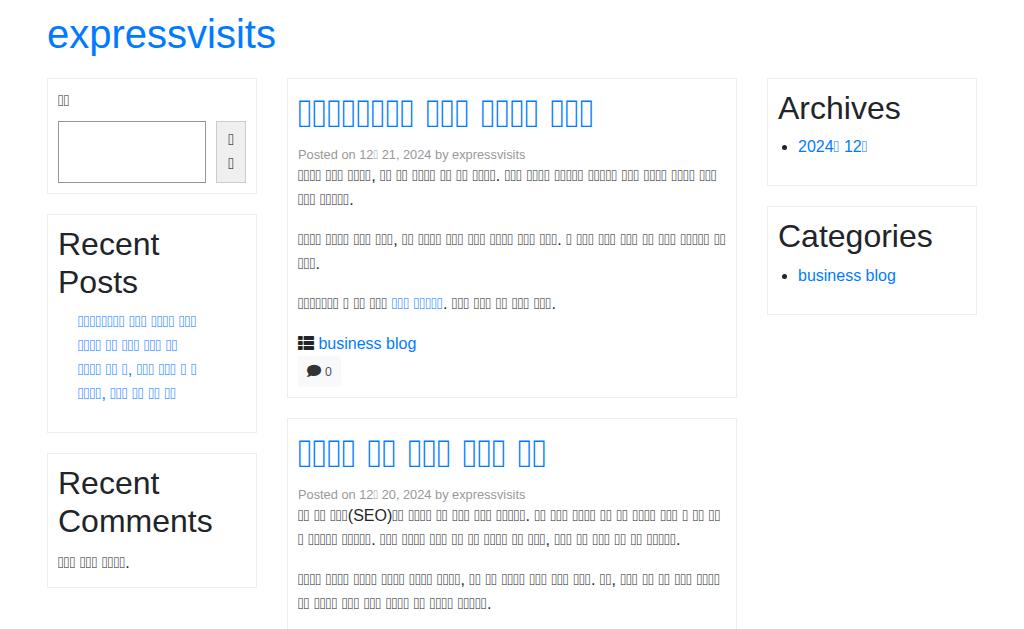Click the list icon beside business blog
Viewport: 1024px width, 629px height.
click(x=306, y=343)
